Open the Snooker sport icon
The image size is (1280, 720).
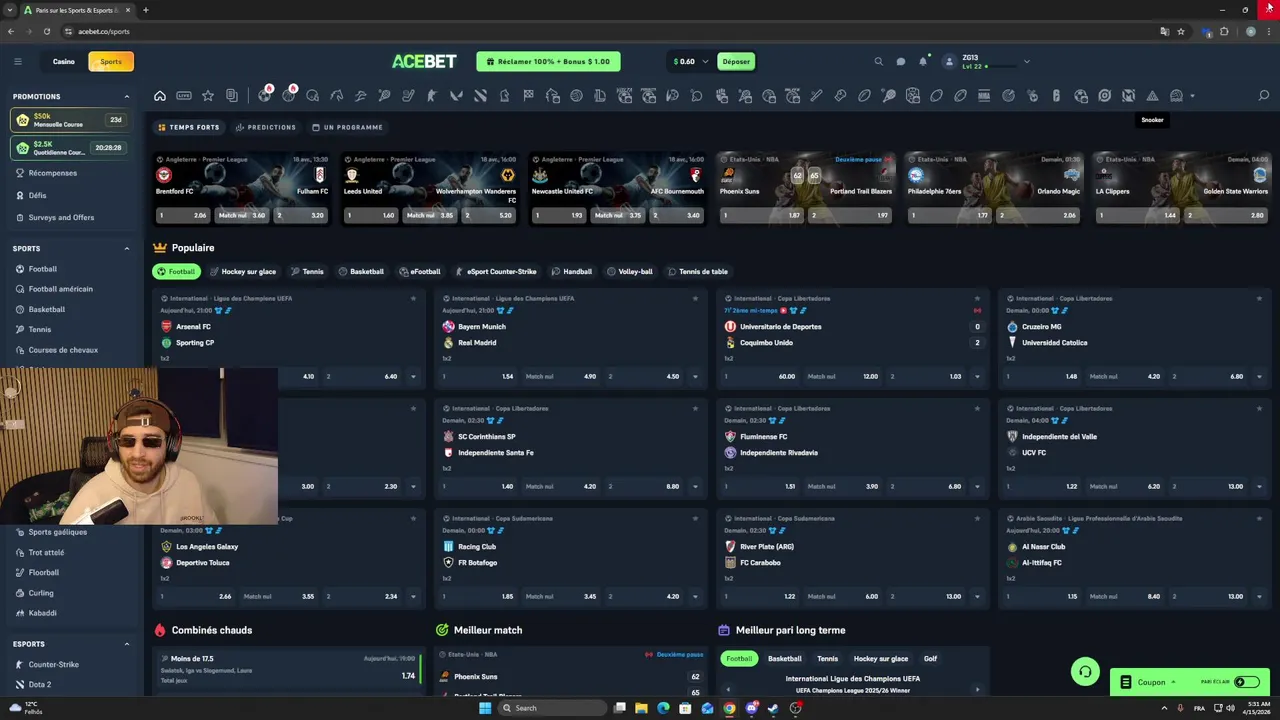[1152, 96]
